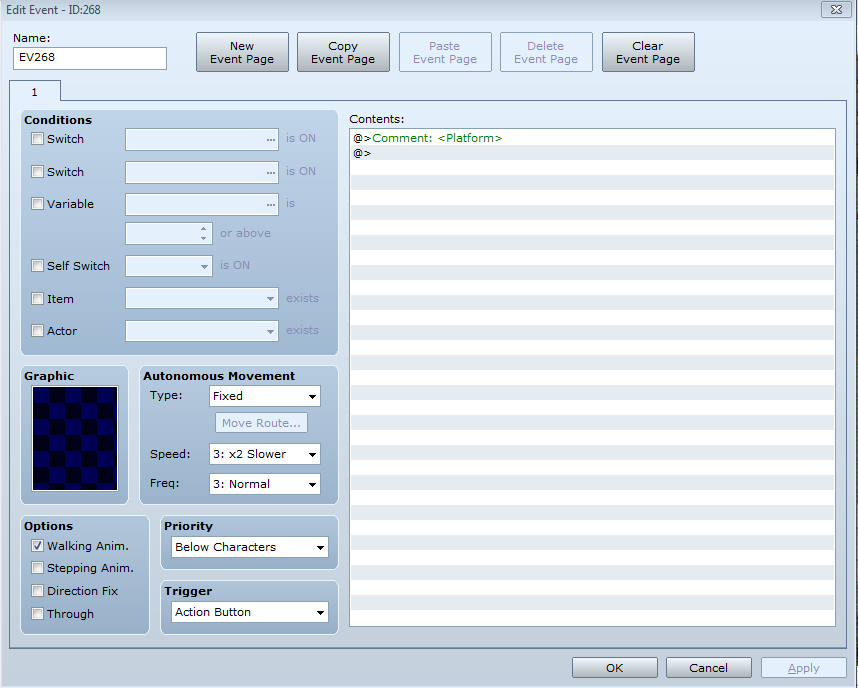Close the Edit Event dialog window
Screen dimensions: 858x688
[835, 10]
